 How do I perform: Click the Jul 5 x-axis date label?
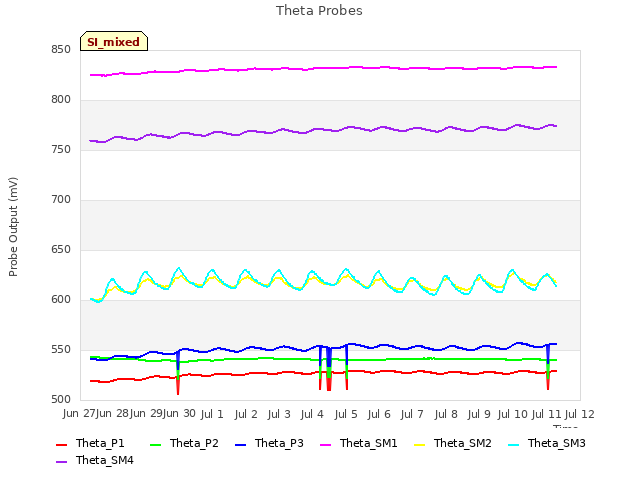346,415
